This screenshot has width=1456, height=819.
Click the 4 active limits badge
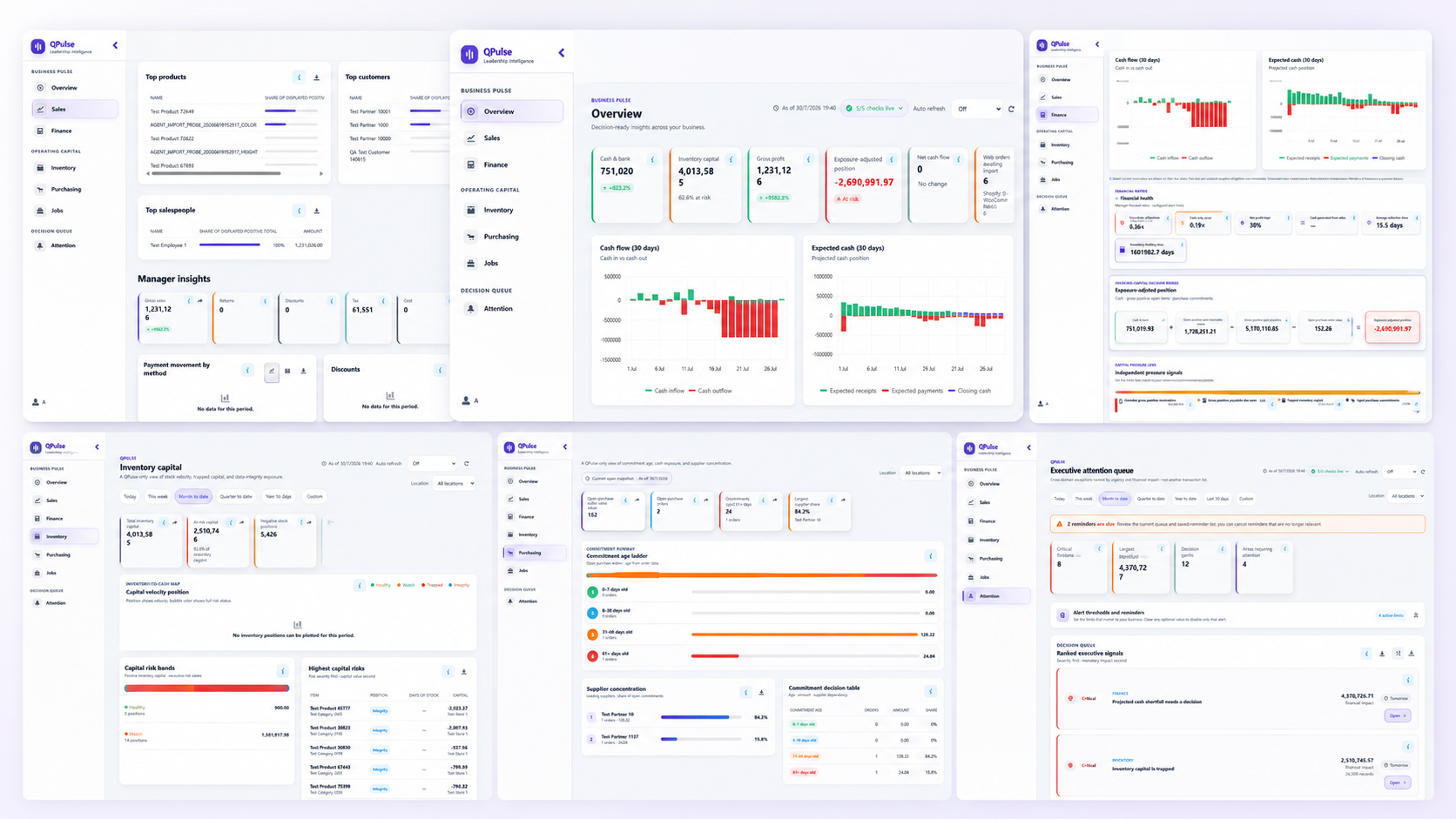click(1391, 615)
